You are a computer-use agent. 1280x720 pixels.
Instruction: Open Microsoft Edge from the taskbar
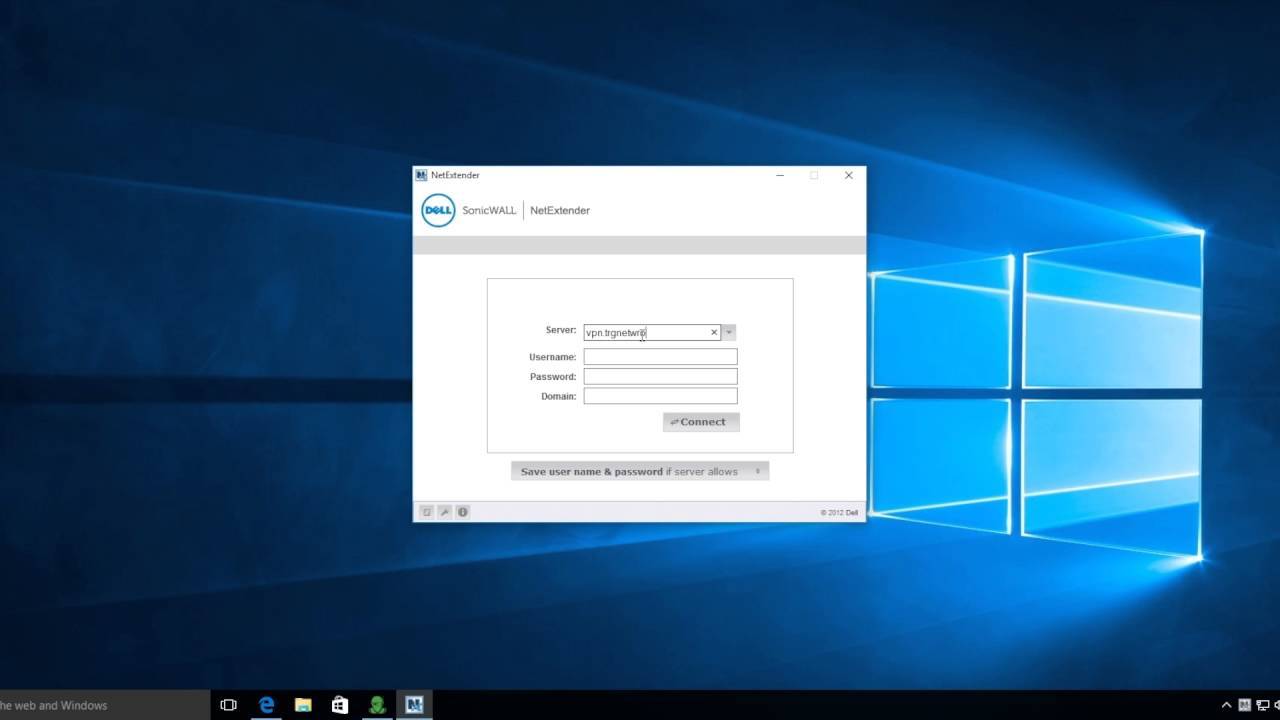[x=266, y=705]
